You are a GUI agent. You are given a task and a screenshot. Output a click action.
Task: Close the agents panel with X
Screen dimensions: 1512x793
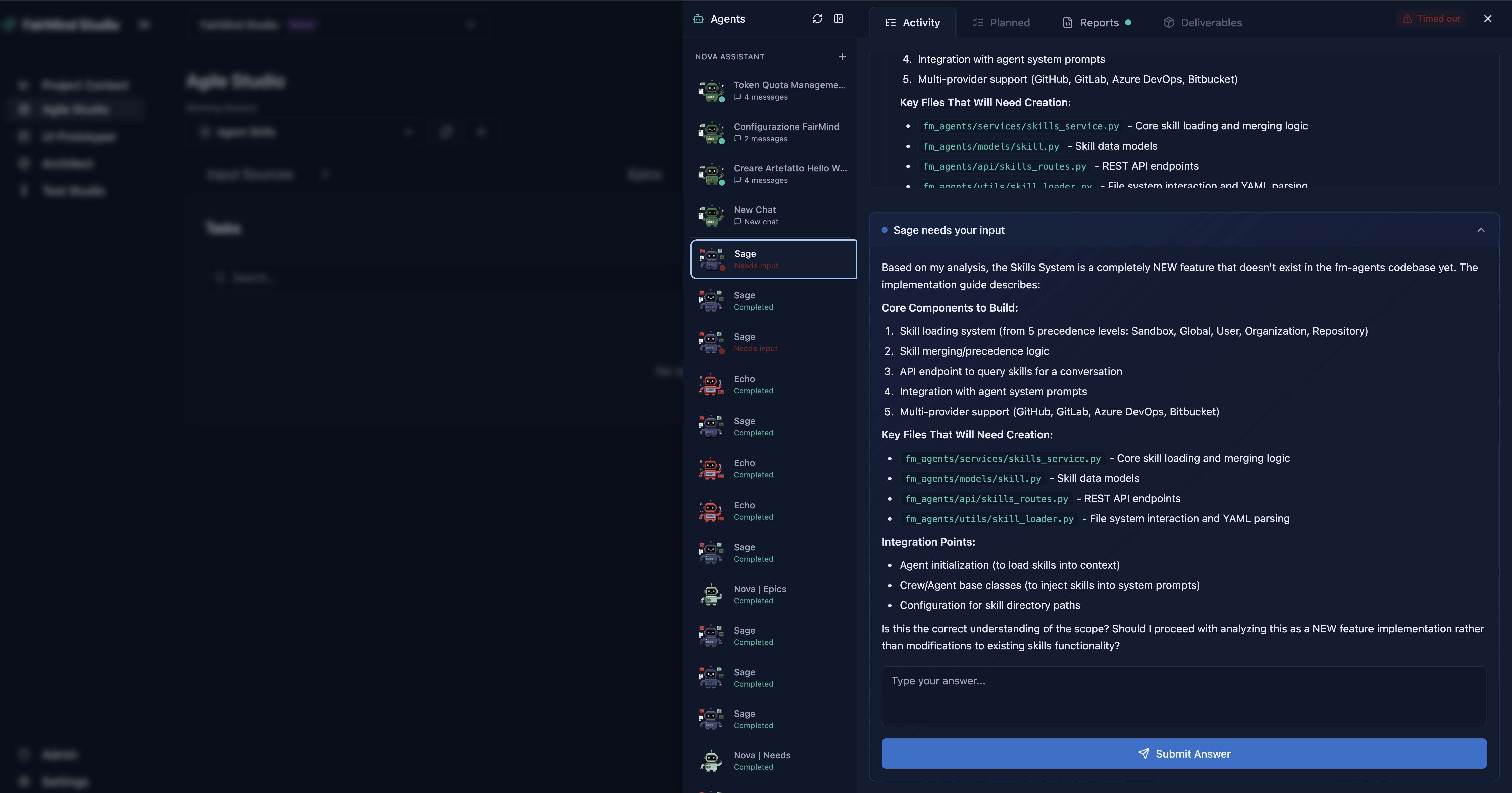1487,19
